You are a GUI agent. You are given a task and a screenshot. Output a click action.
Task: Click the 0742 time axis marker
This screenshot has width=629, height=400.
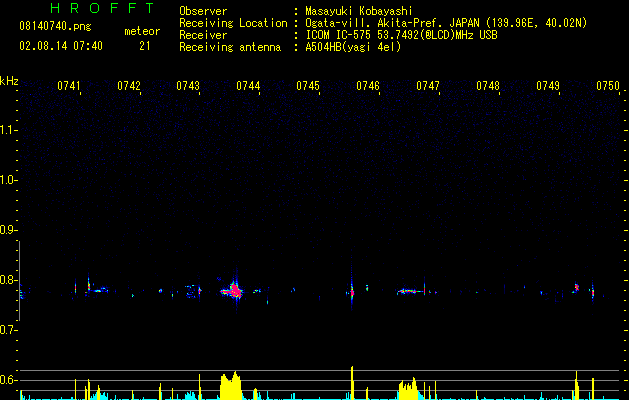pyautogui.click(x=129, y=85)
